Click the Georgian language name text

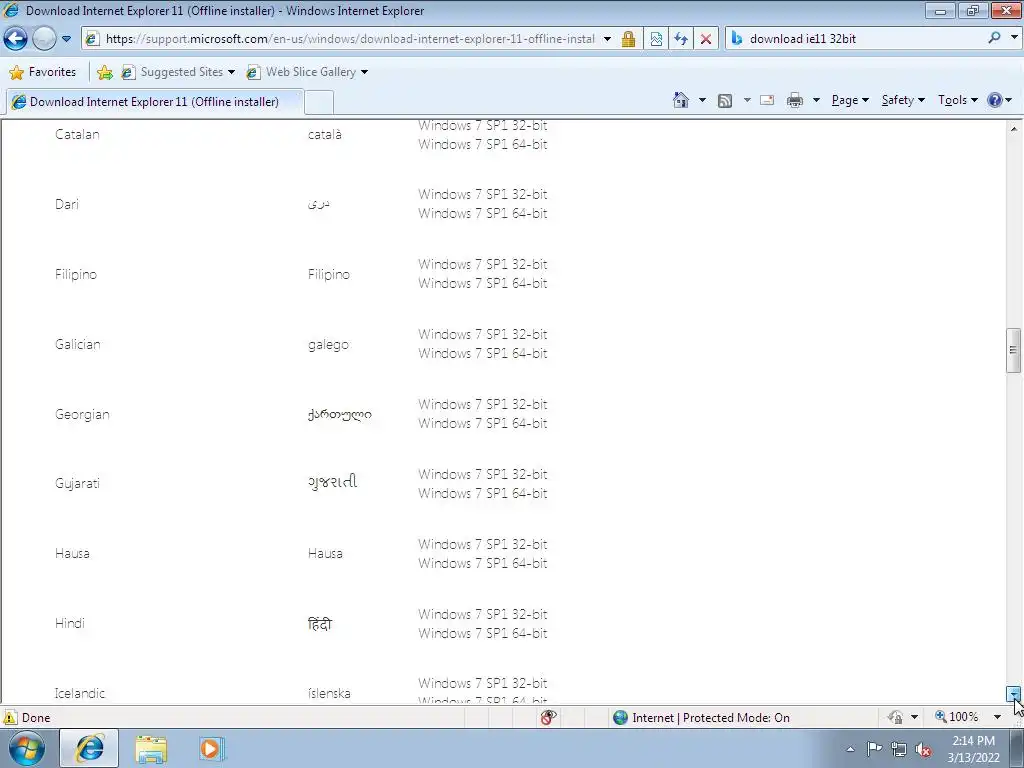click(x=82, y=414)
